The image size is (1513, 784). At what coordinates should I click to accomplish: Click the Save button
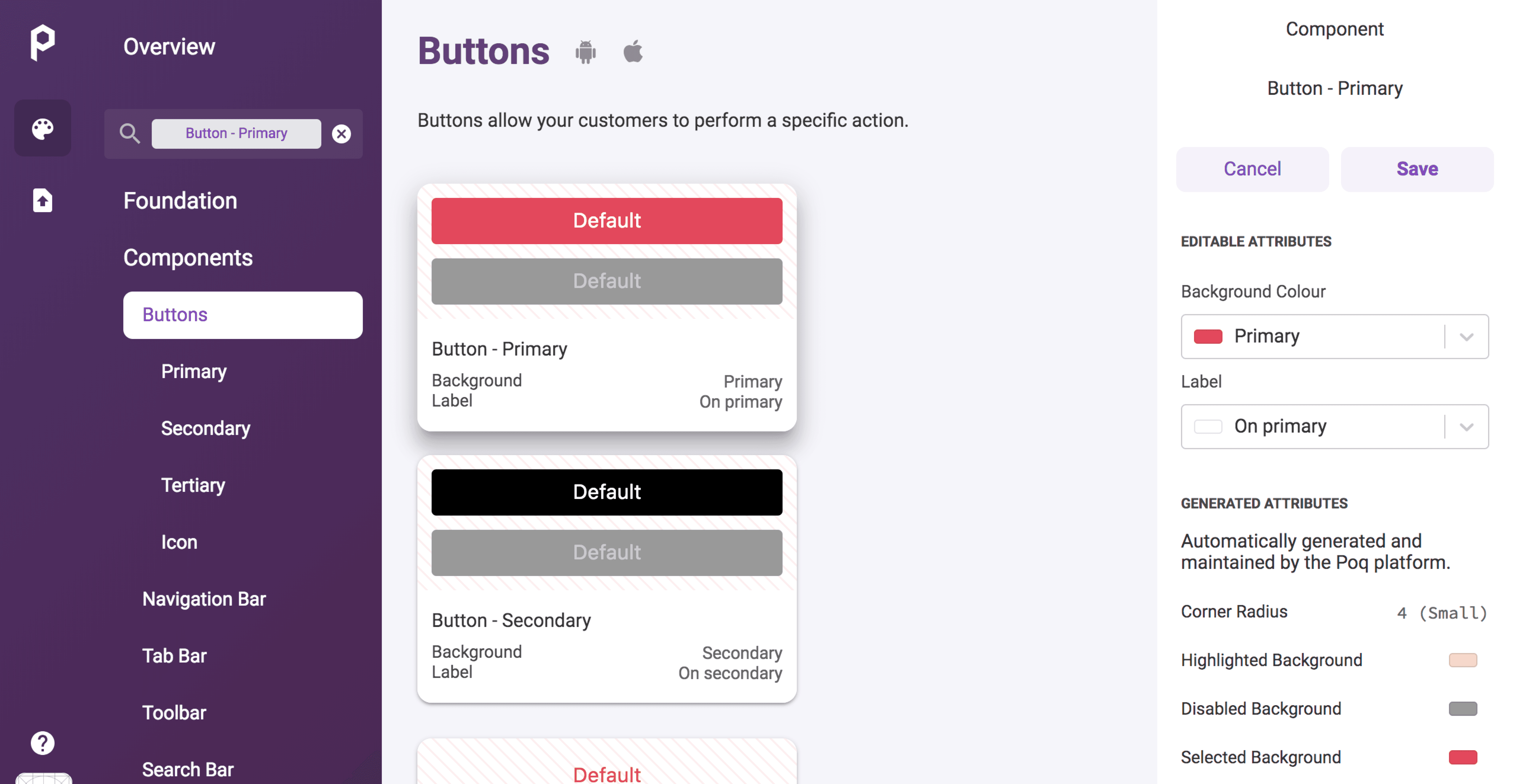pos(1417,169)
